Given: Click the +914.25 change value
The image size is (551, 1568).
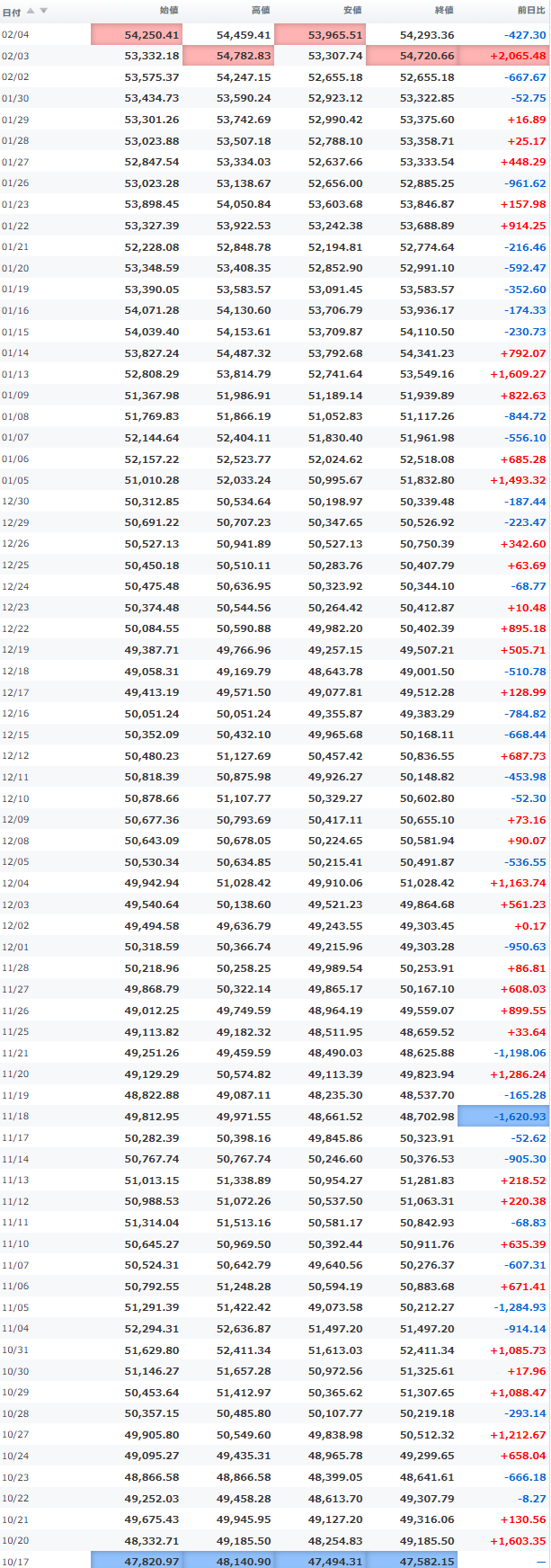Looking at the screenshot, I should tap(523, 226).
